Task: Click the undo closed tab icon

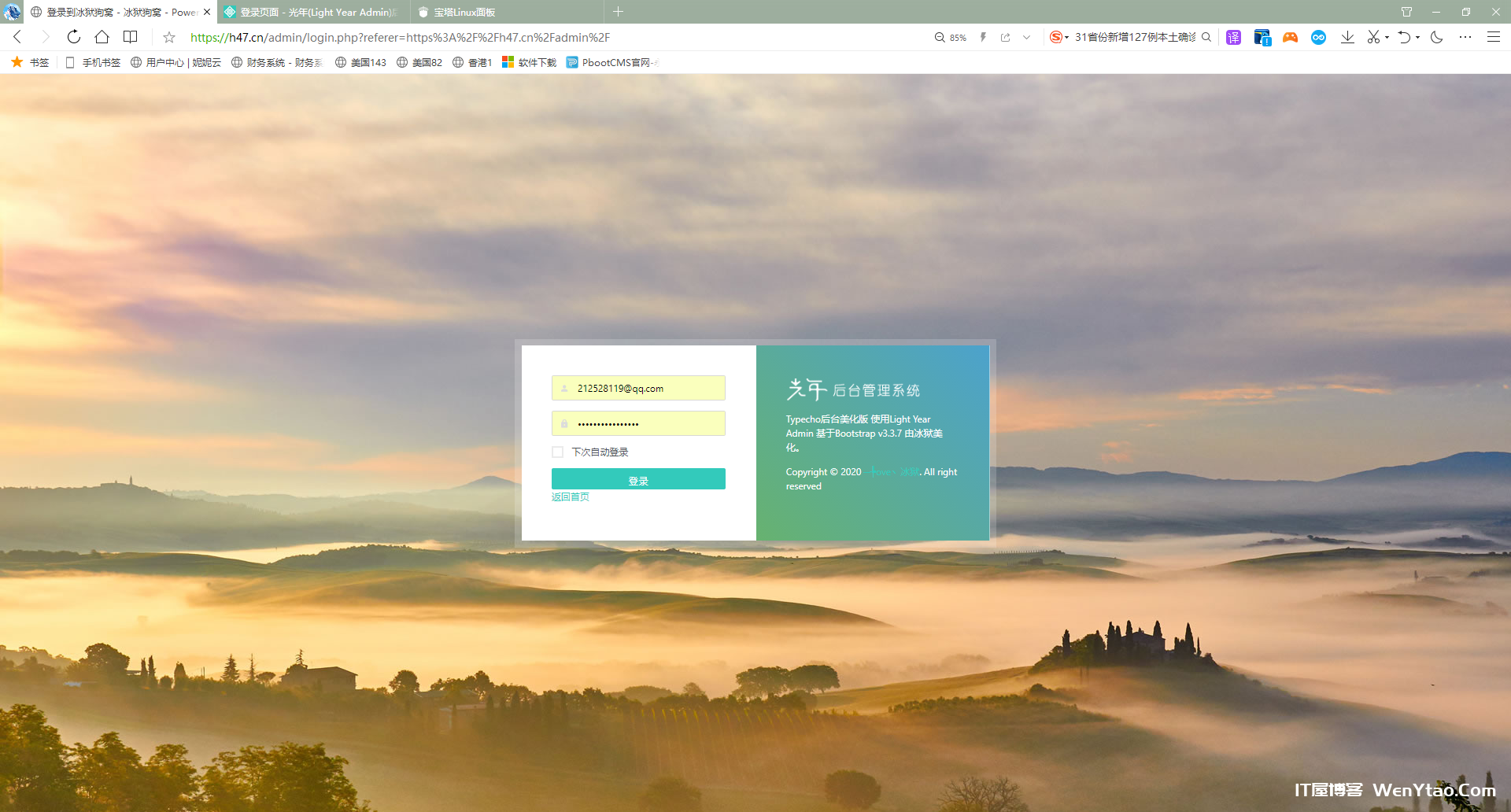Action: tap(1404, 37)
